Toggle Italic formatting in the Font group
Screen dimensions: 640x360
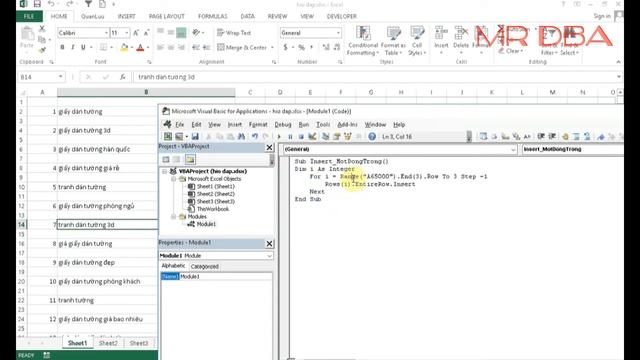click(x=73, y=47)
